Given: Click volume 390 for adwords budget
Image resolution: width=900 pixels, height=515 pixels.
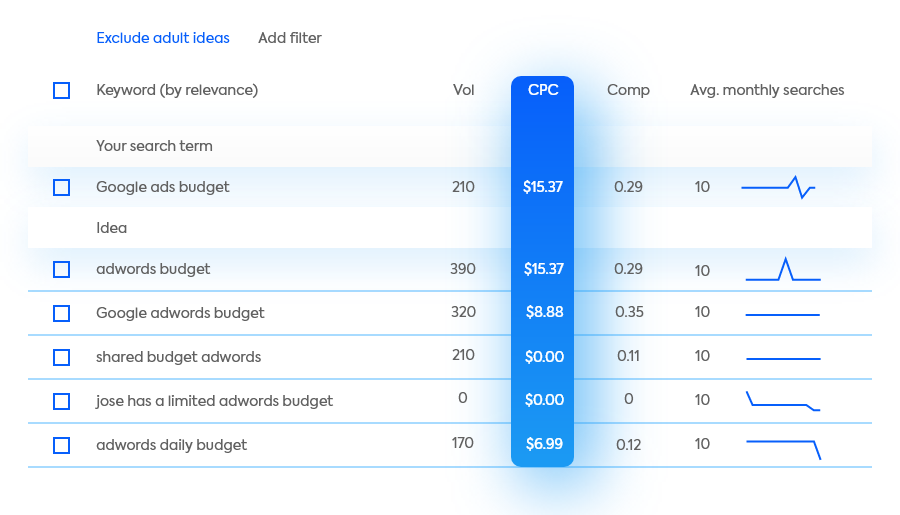Looking at the screenshot, I should 463,269.
